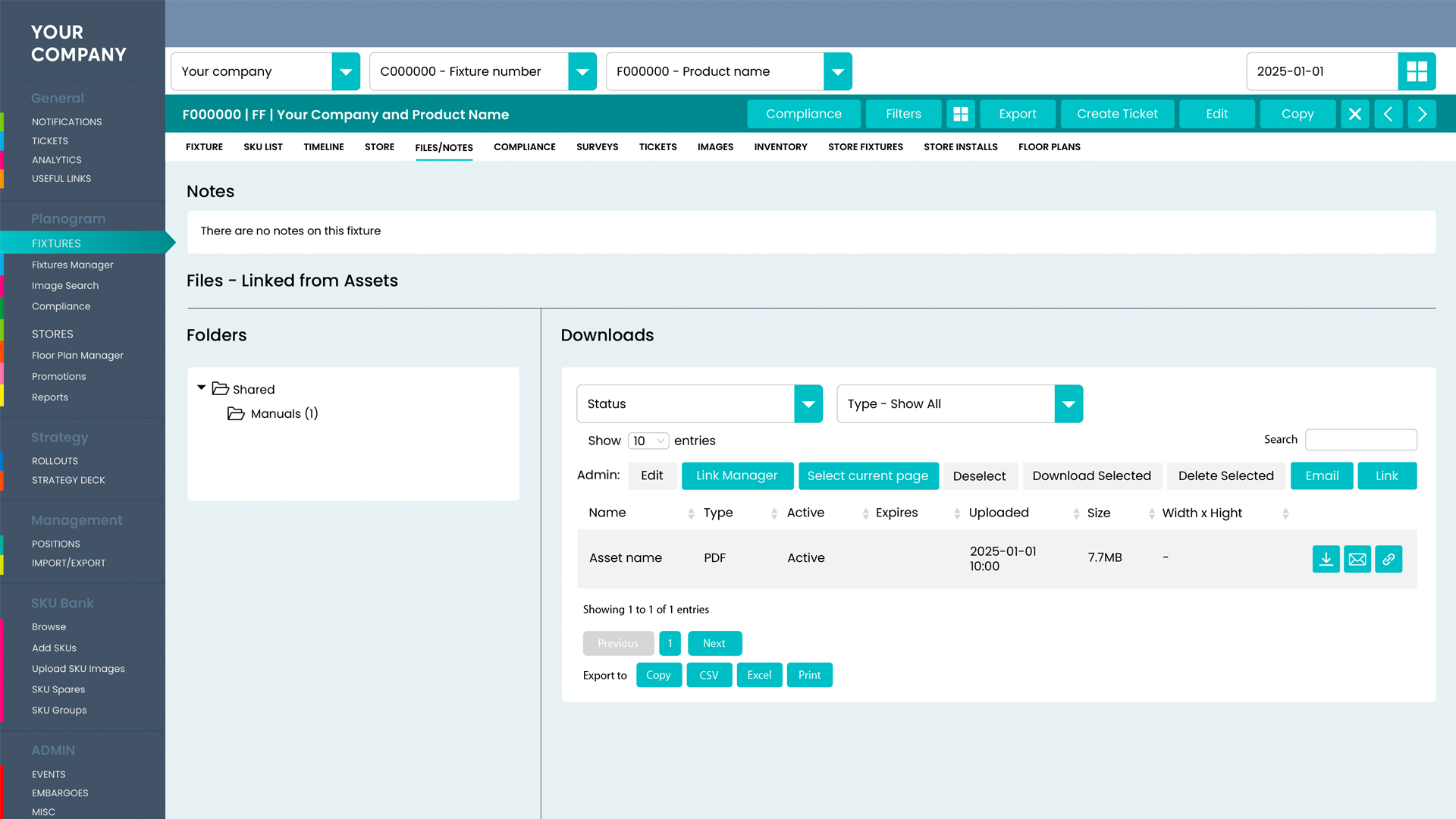The width and height of the screenshot is (1456, 819).
Task: Switch to the TIMELINE tab
Action: 324,147
